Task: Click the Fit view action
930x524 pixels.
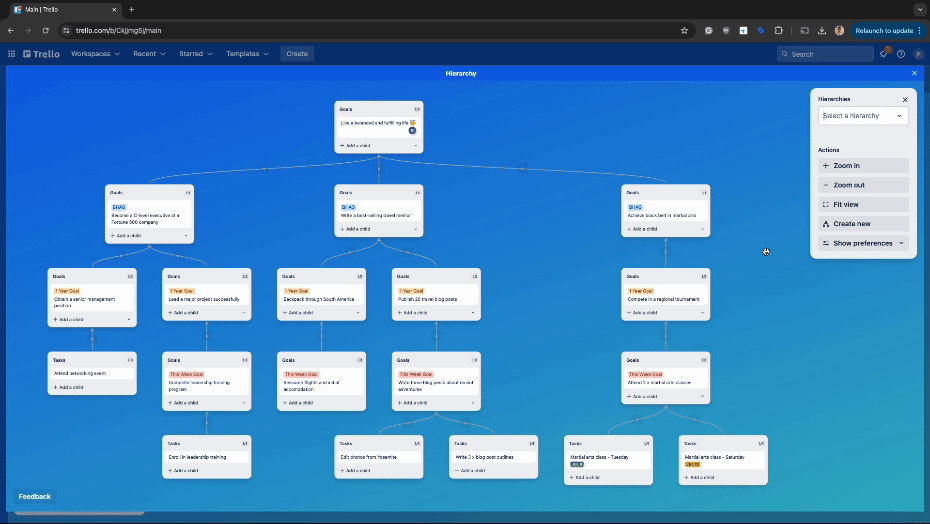Action: pos(863,204)
